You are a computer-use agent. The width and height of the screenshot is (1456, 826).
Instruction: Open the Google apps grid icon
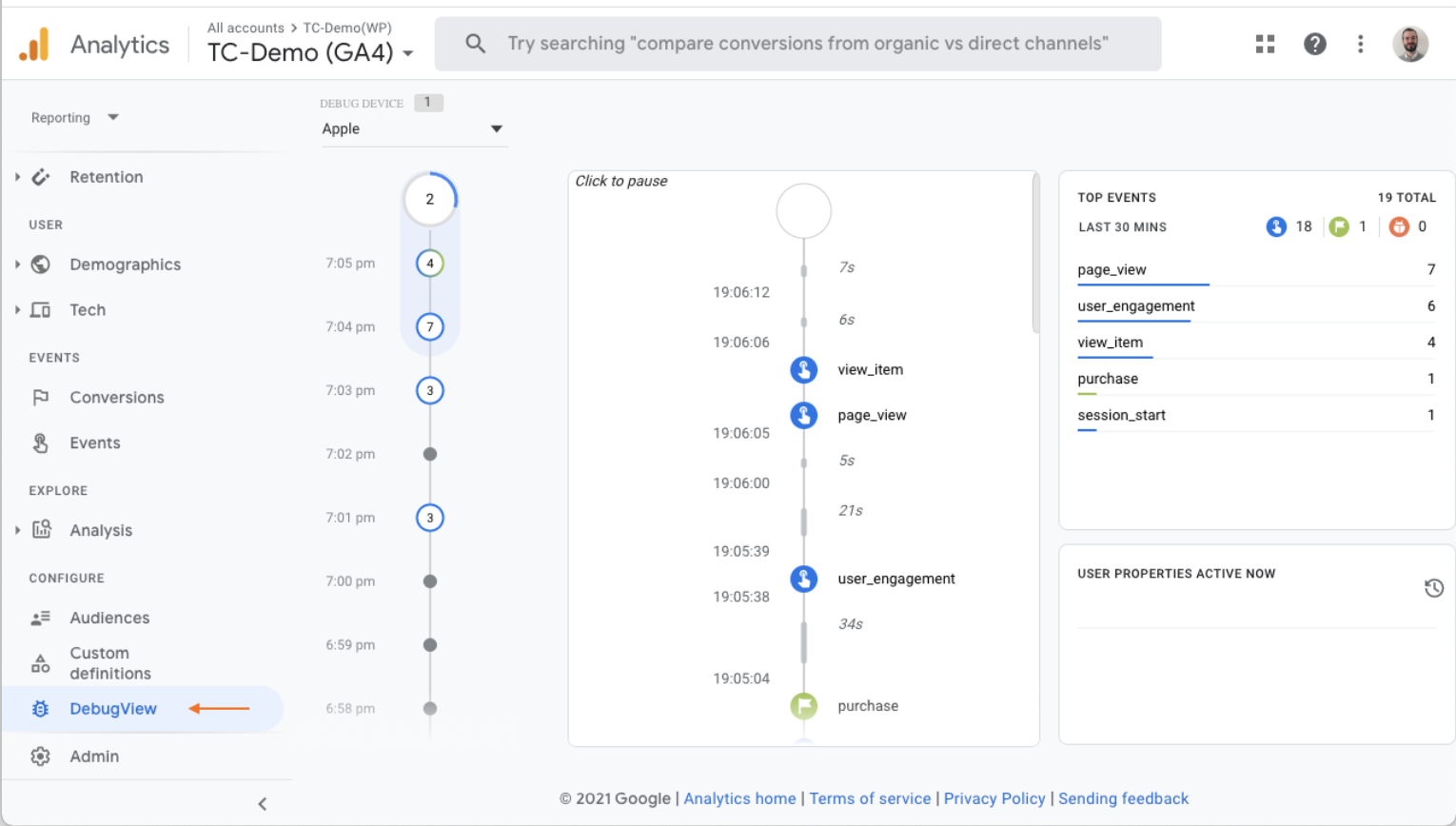pyautogui.click(x=1265, y=44)
